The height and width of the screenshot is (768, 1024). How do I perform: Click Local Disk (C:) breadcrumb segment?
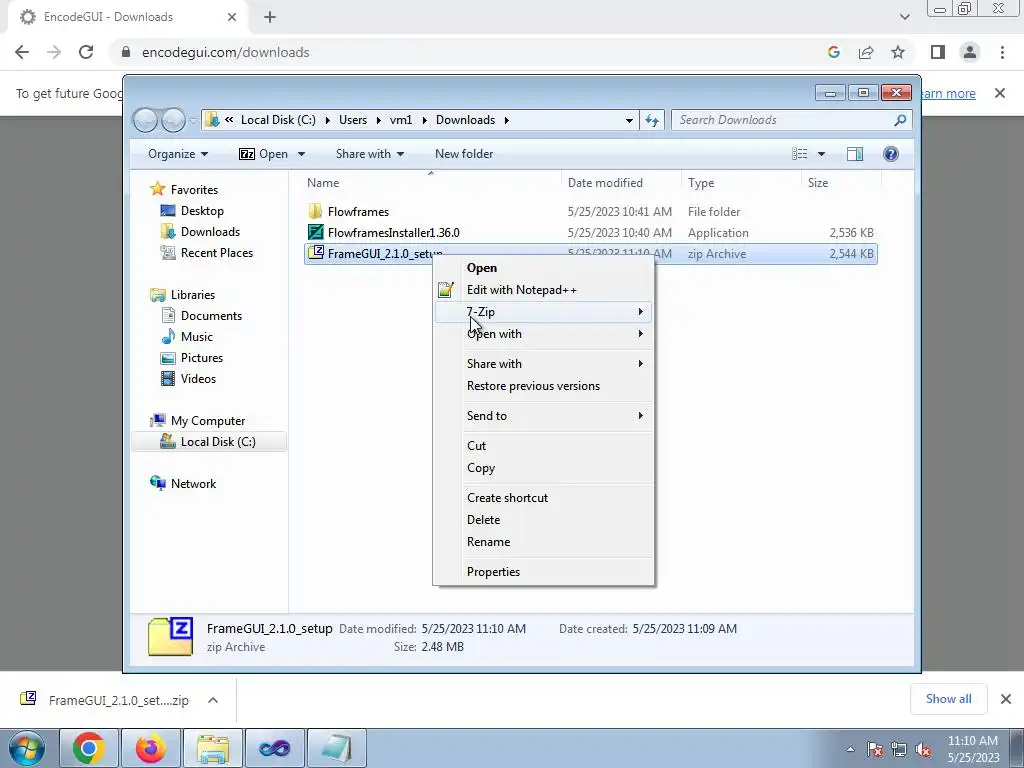278,120
